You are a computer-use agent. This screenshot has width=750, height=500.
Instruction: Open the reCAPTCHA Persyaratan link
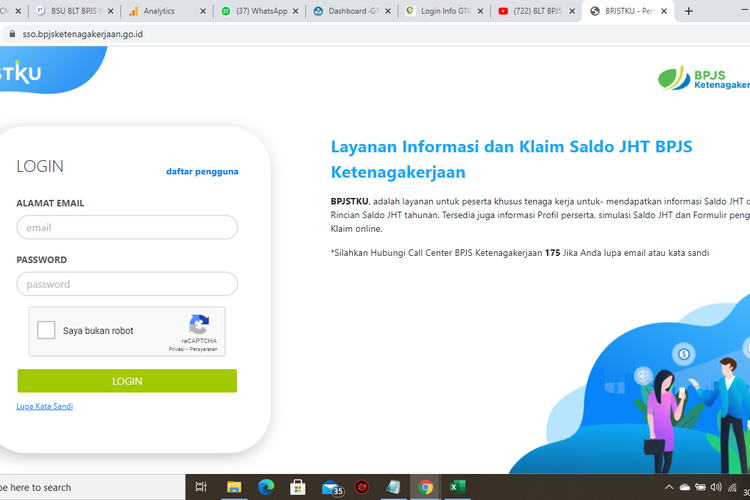[x=203, y=349]
